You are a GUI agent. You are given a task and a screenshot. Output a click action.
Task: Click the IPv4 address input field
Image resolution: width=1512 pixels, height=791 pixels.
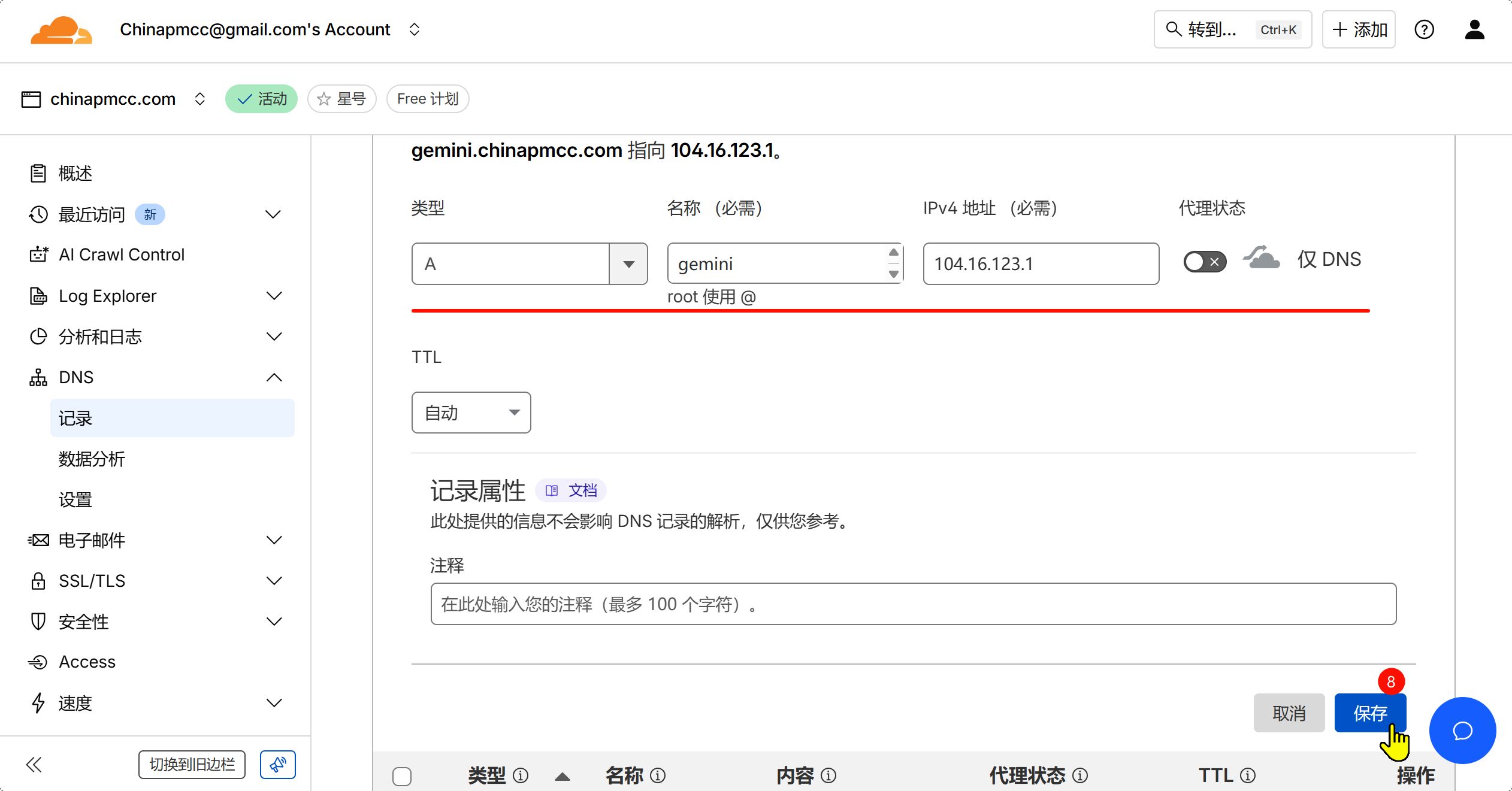coord(1041,263)
